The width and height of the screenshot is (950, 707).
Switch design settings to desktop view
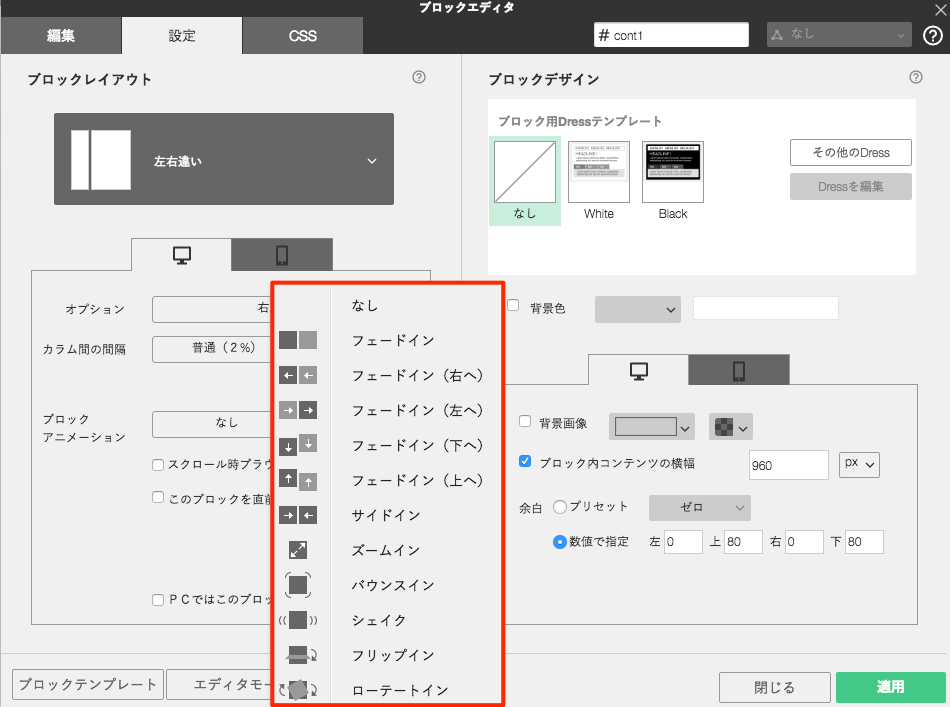click(x=639, y=370)
